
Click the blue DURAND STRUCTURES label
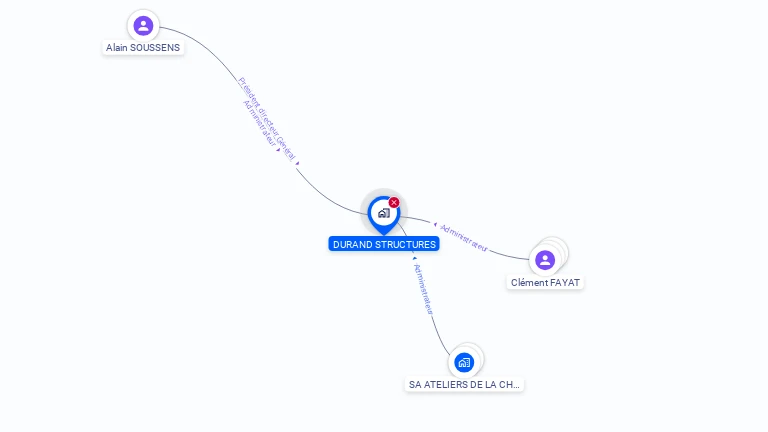click(x=384, y=244)
